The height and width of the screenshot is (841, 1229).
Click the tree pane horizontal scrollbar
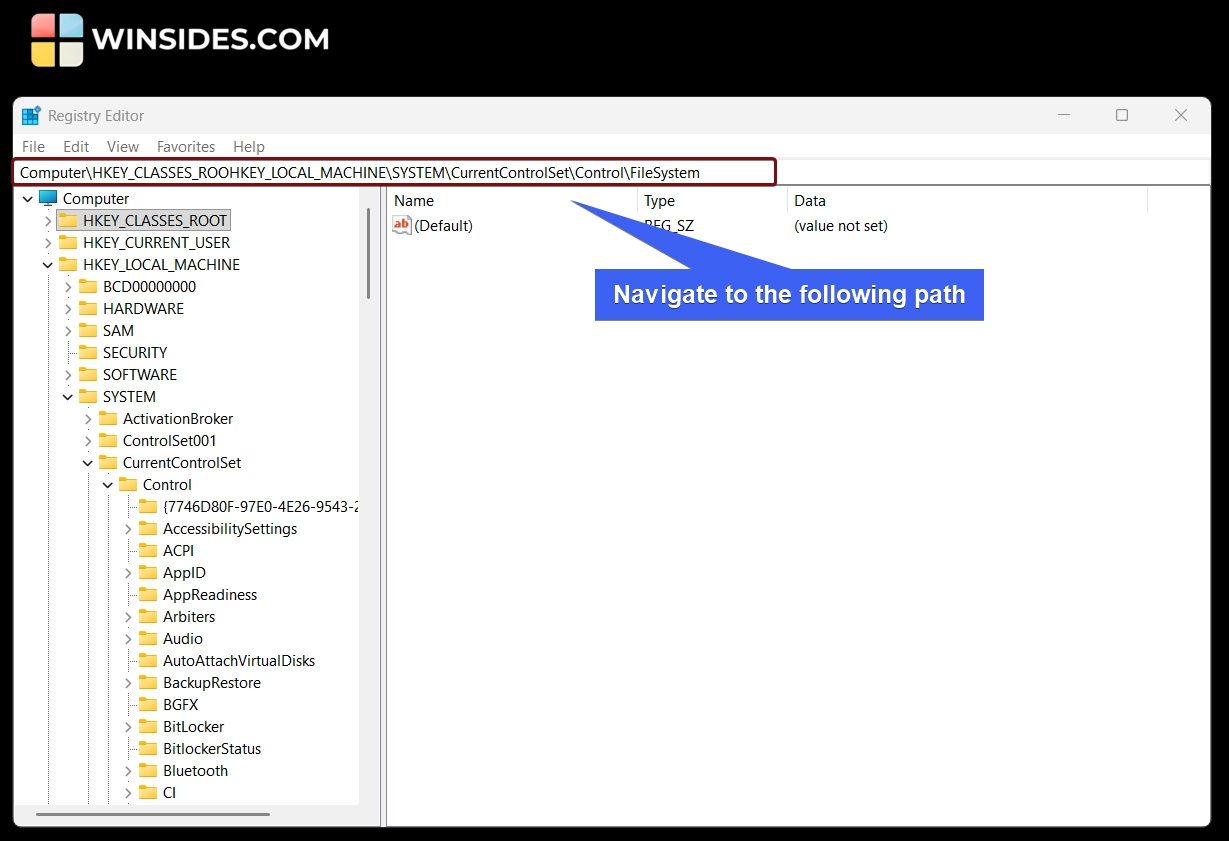tap(154, 814)
